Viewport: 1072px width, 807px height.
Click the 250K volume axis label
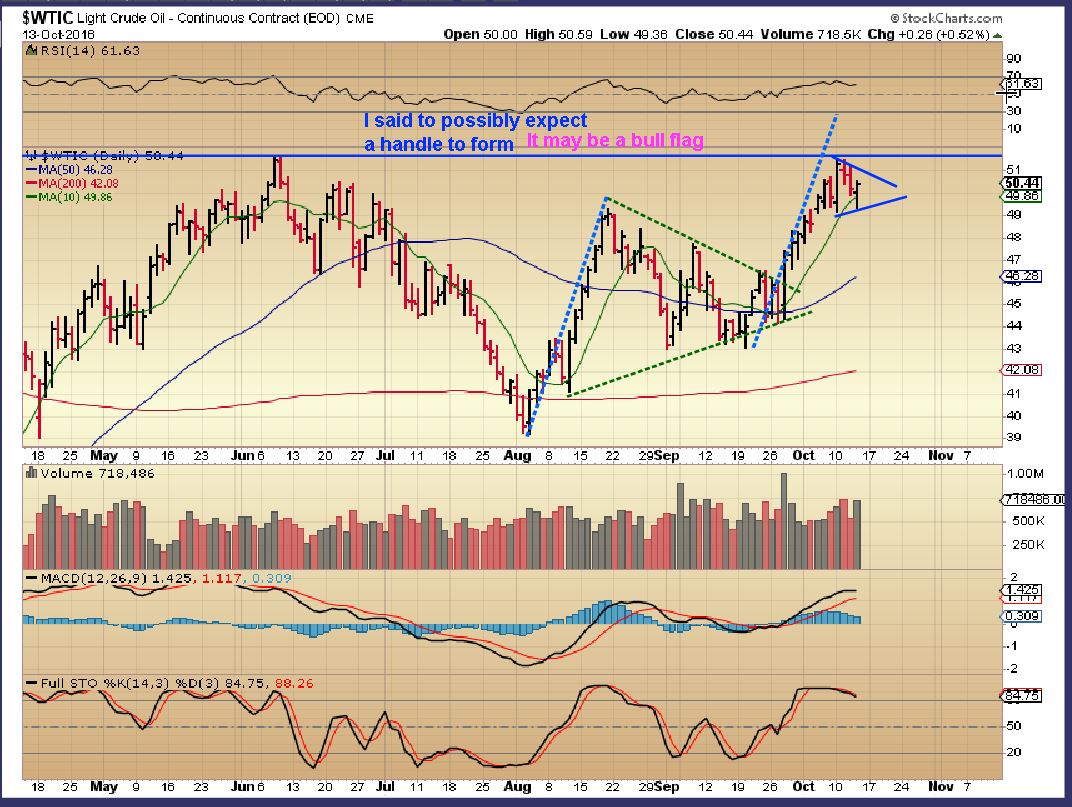coord(1028,545)
